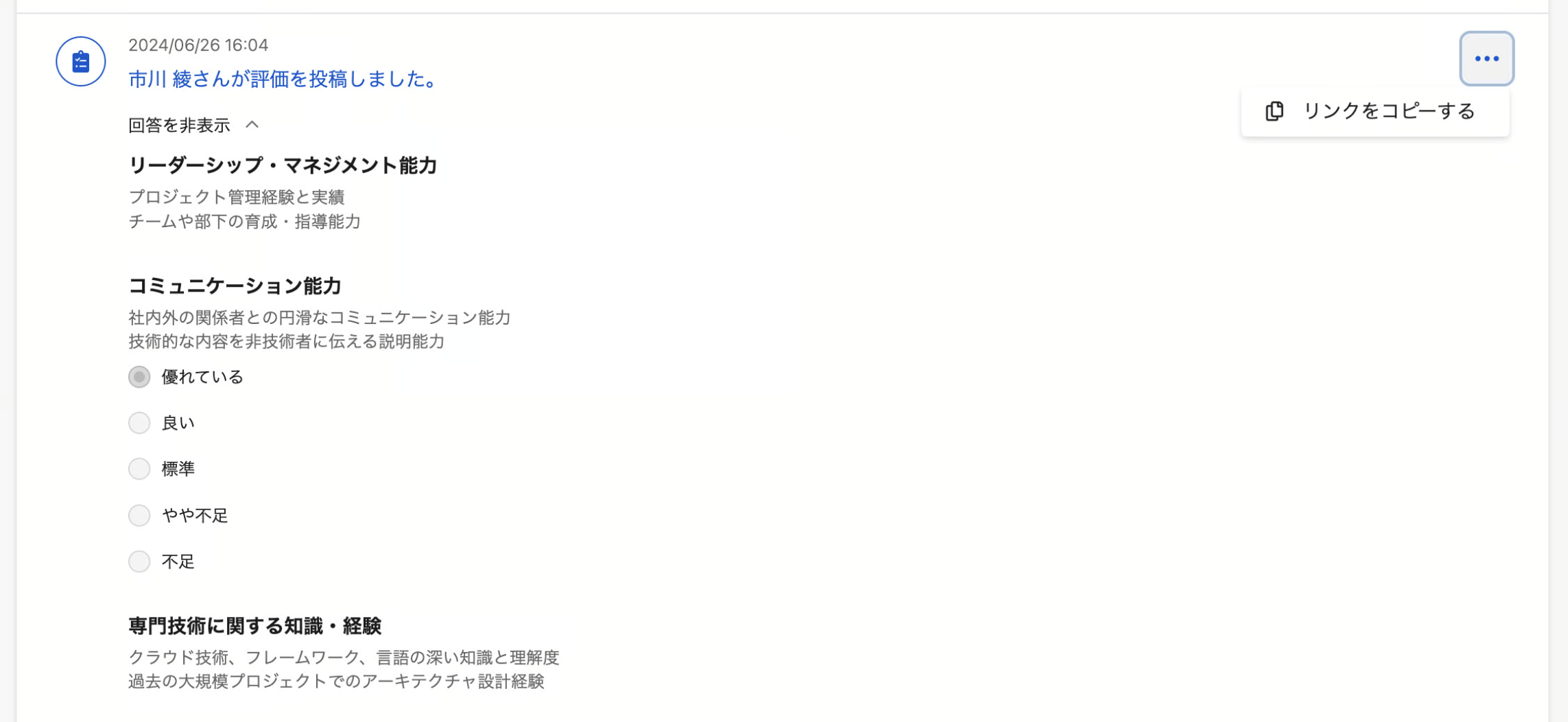Click the コミュニケーション能力 heading
The width and height of the screenshot is (1568, 722).
tap(235, 286)
